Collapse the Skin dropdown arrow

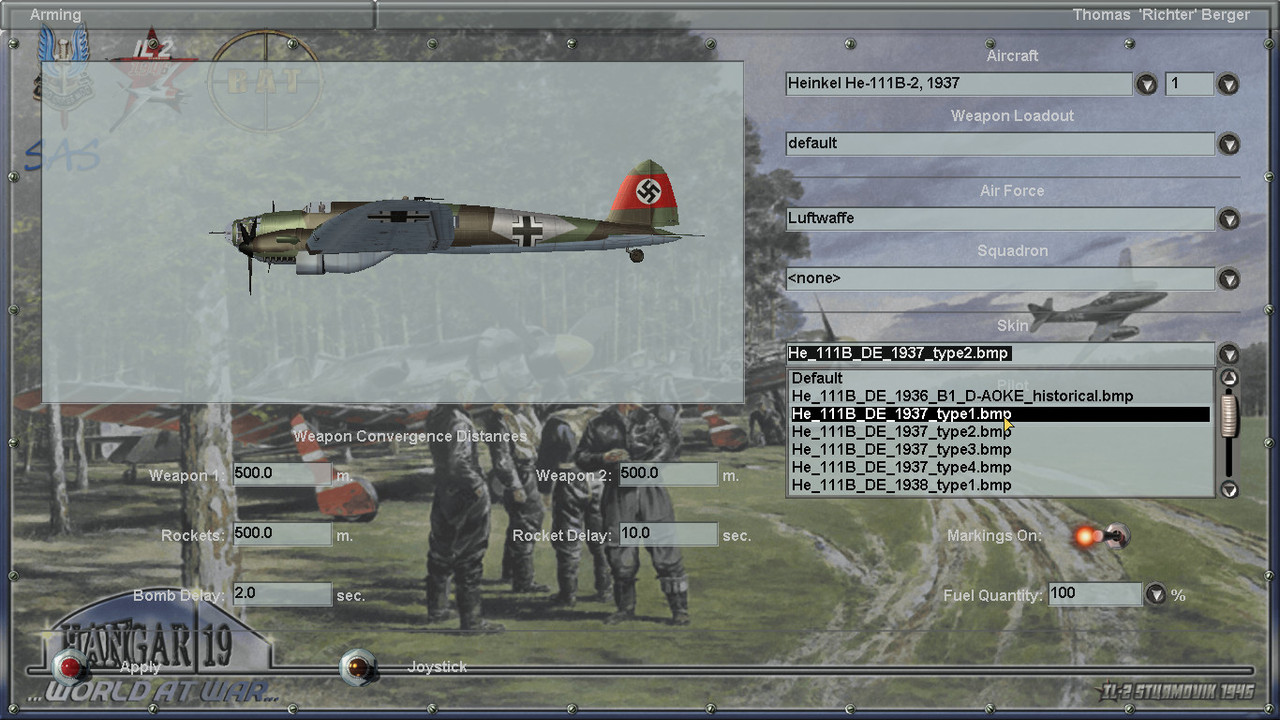click(x=1228, y=354)
